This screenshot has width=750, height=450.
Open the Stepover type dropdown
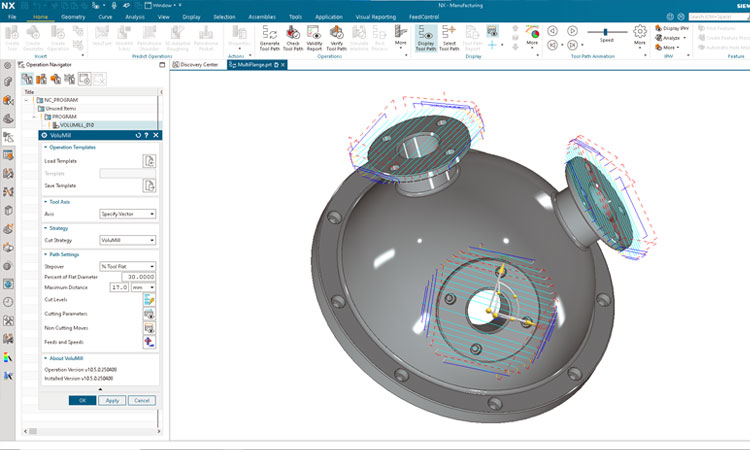(x=127, y=266)
